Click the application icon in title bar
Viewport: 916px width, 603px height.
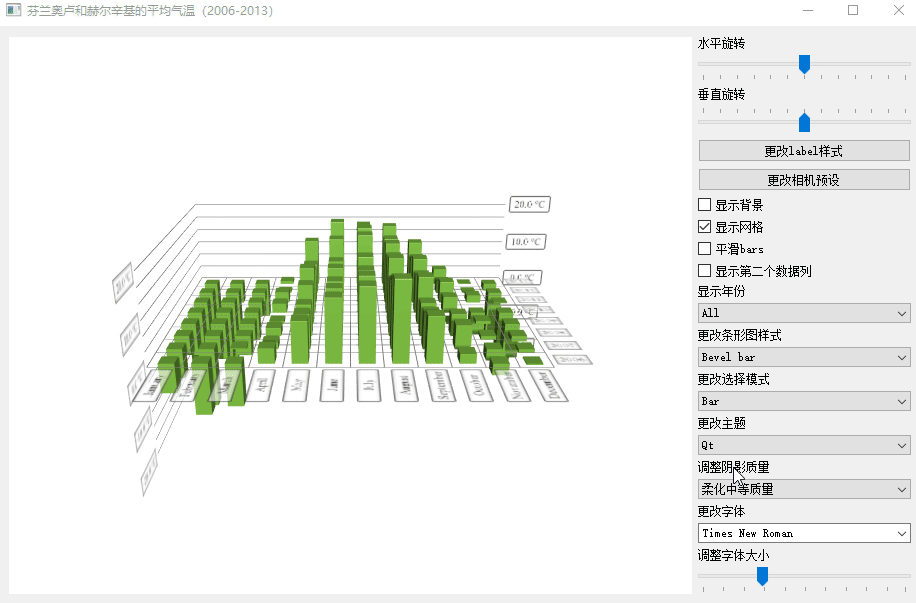[13, 10]
